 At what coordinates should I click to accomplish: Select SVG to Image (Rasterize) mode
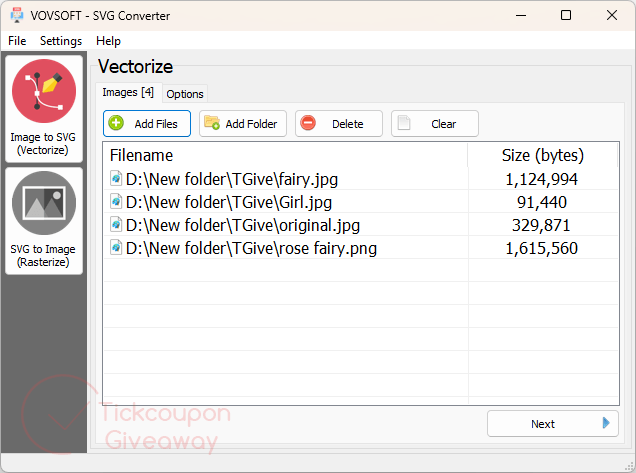tap(44, 221)
